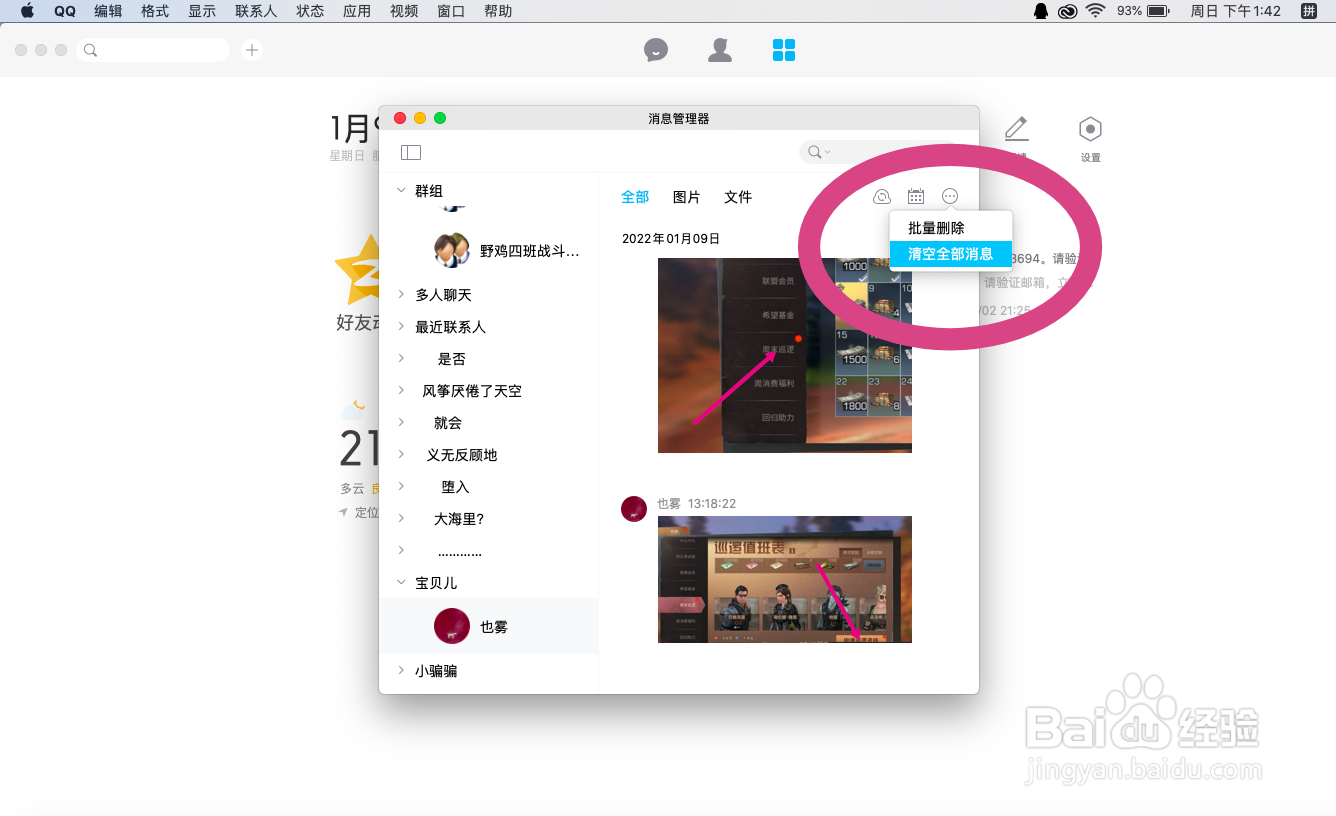
Task: Collapse the 群组 group
Action: (401, 190)
